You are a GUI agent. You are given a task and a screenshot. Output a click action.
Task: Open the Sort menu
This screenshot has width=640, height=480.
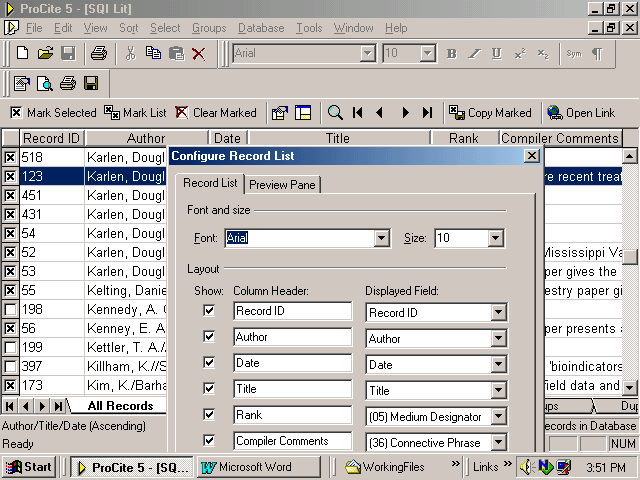point(129,28)
